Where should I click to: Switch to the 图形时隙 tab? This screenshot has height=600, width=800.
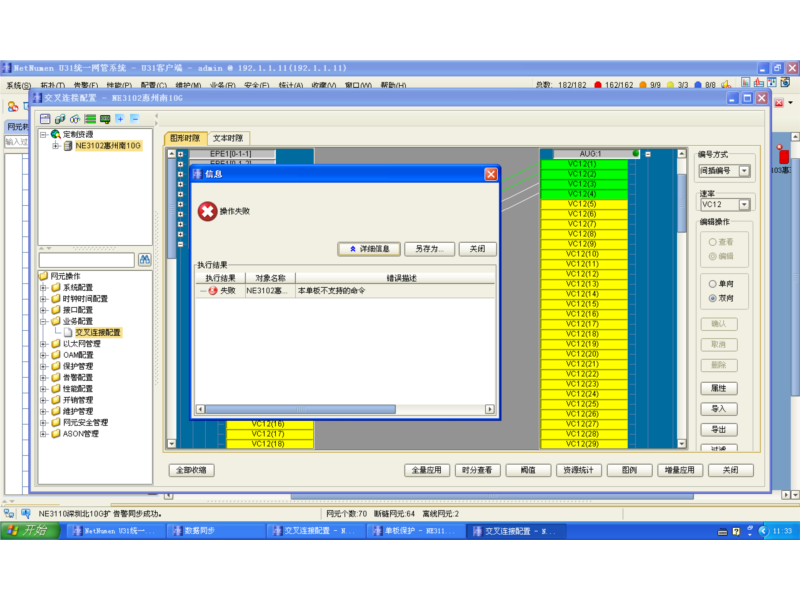184,138
